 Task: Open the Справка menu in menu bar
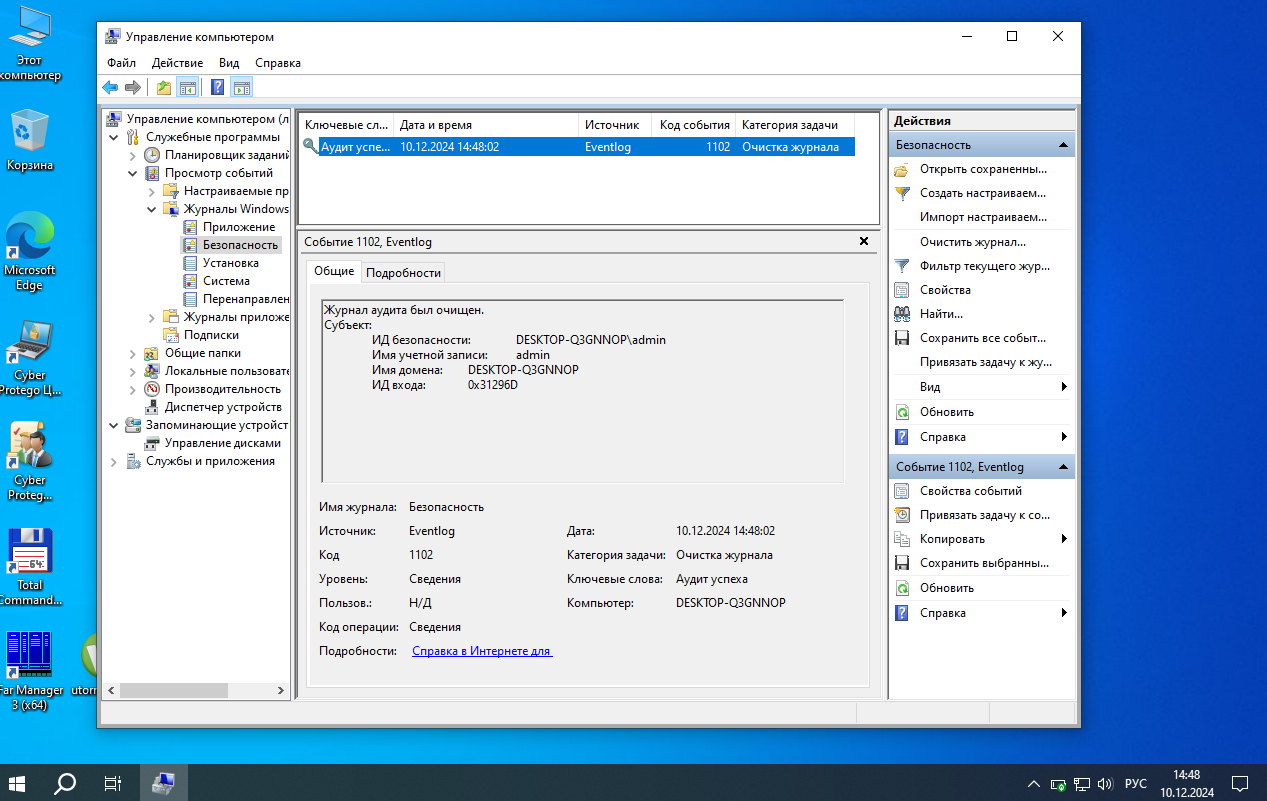click(x=278, y=63)
